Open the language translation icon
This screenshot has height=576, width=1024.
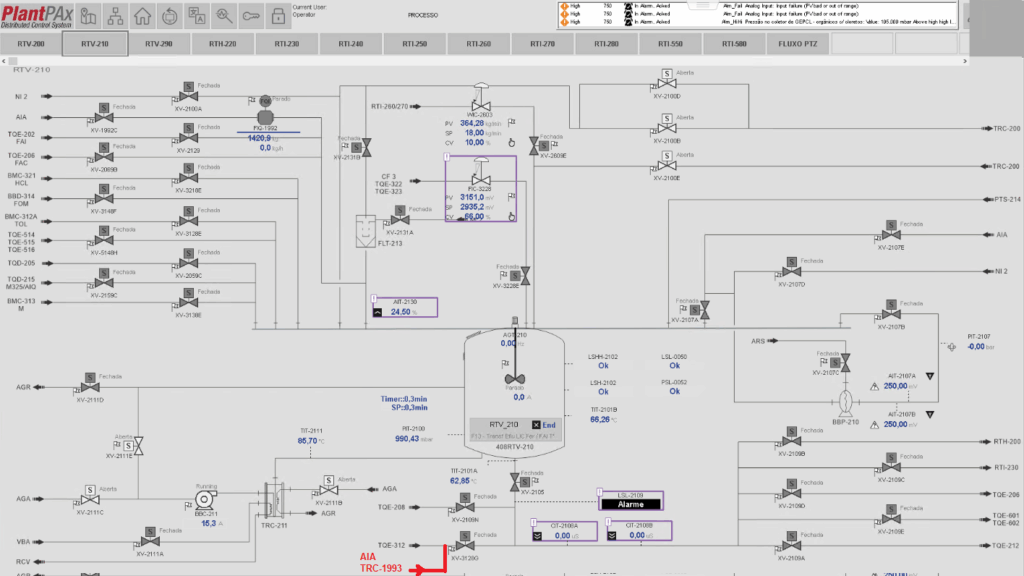click(x=198, y=16)
